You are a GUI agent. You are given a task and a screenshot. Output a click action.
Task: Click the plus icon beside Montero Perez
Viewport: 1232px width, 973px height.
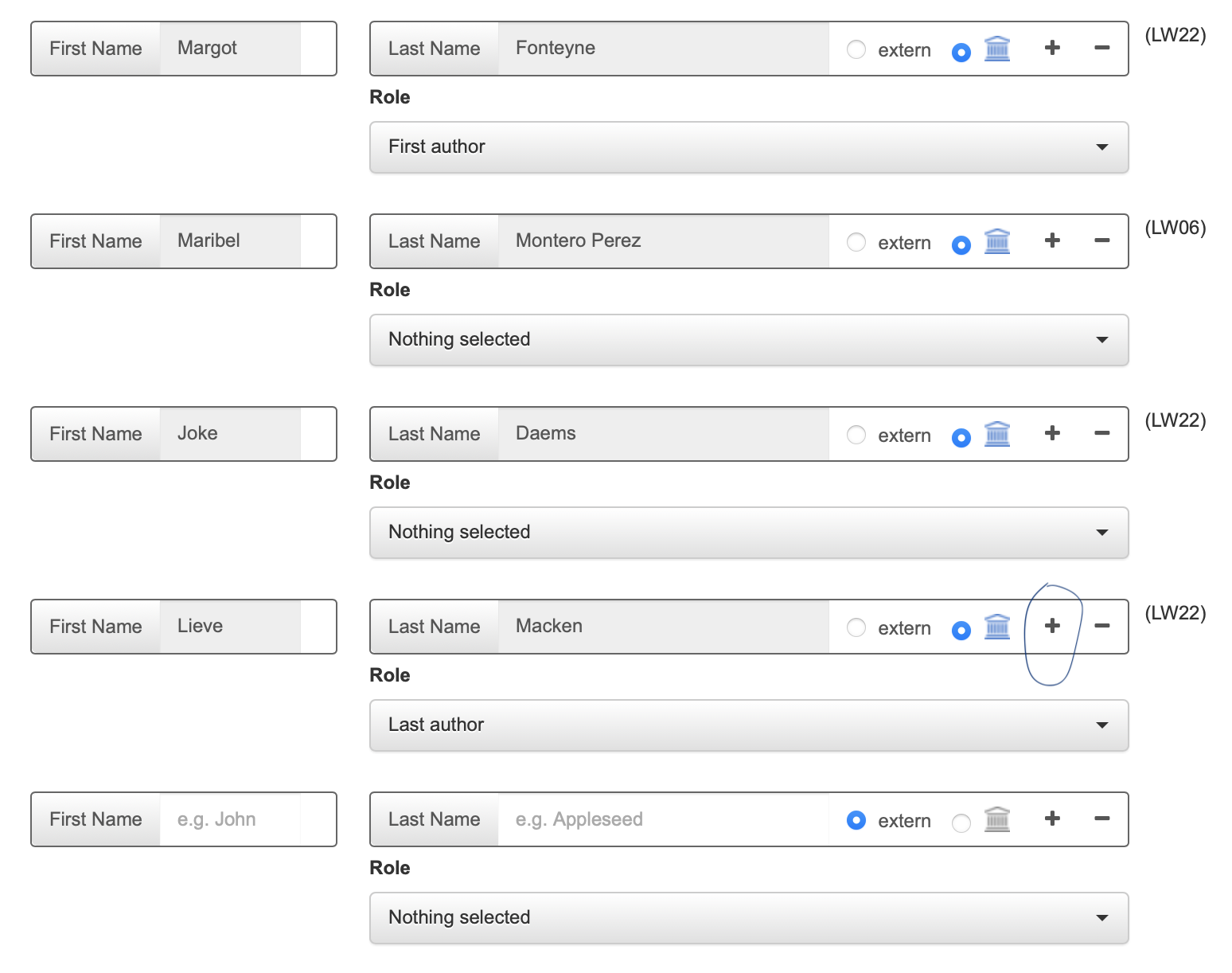tap(1052, 240)
